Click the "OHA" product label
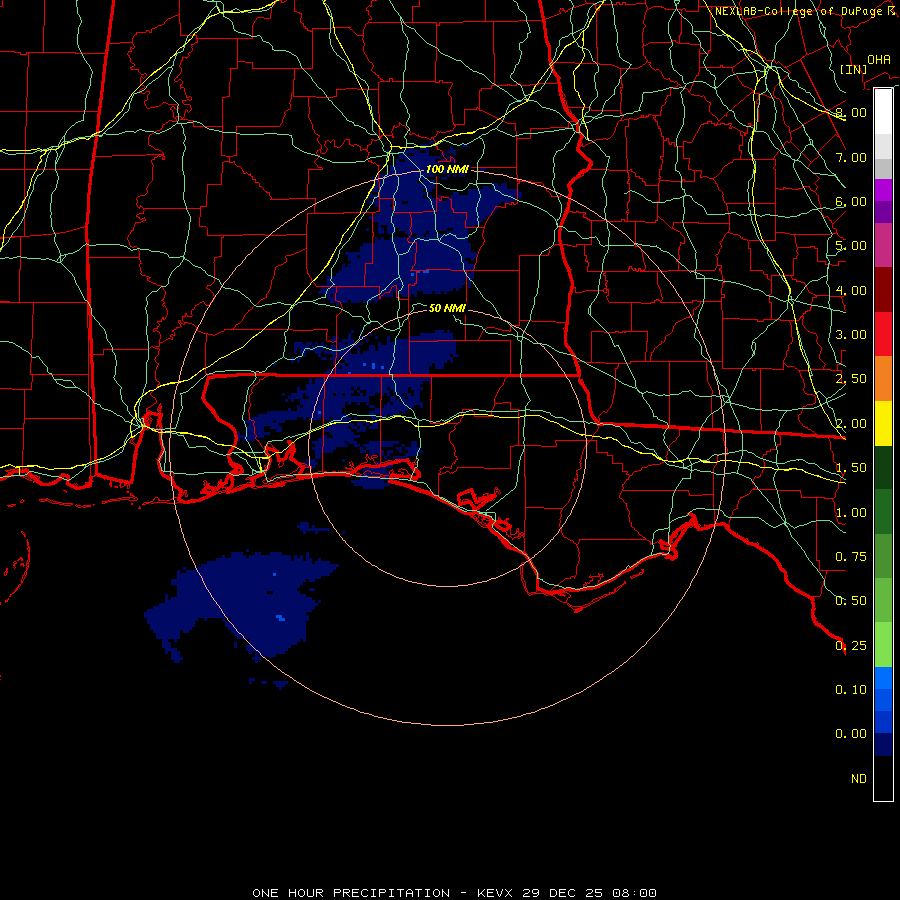 (x=879, y=60)
